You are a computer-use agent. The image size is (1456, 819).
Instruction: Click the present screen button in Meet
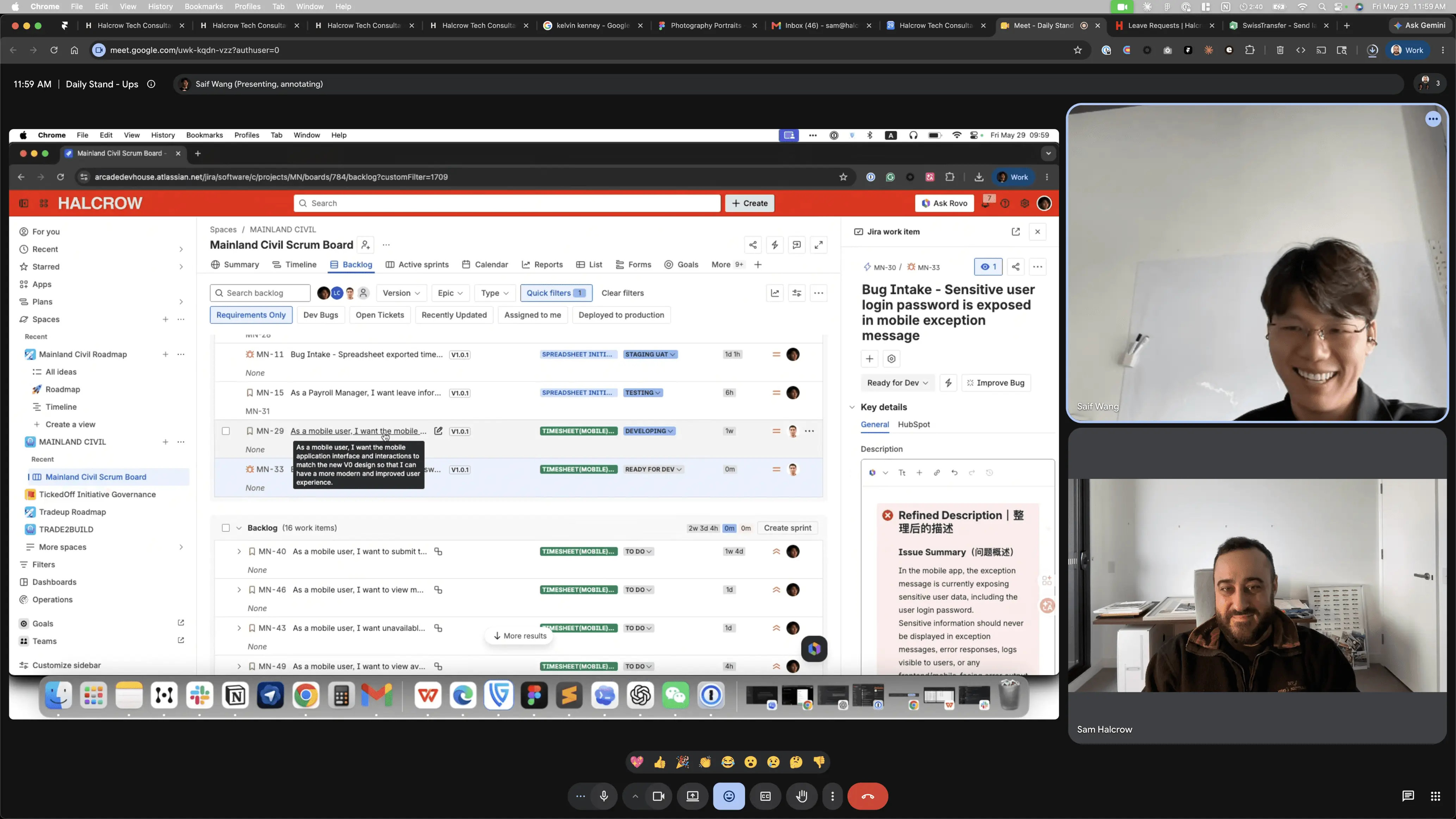(692, 796)
